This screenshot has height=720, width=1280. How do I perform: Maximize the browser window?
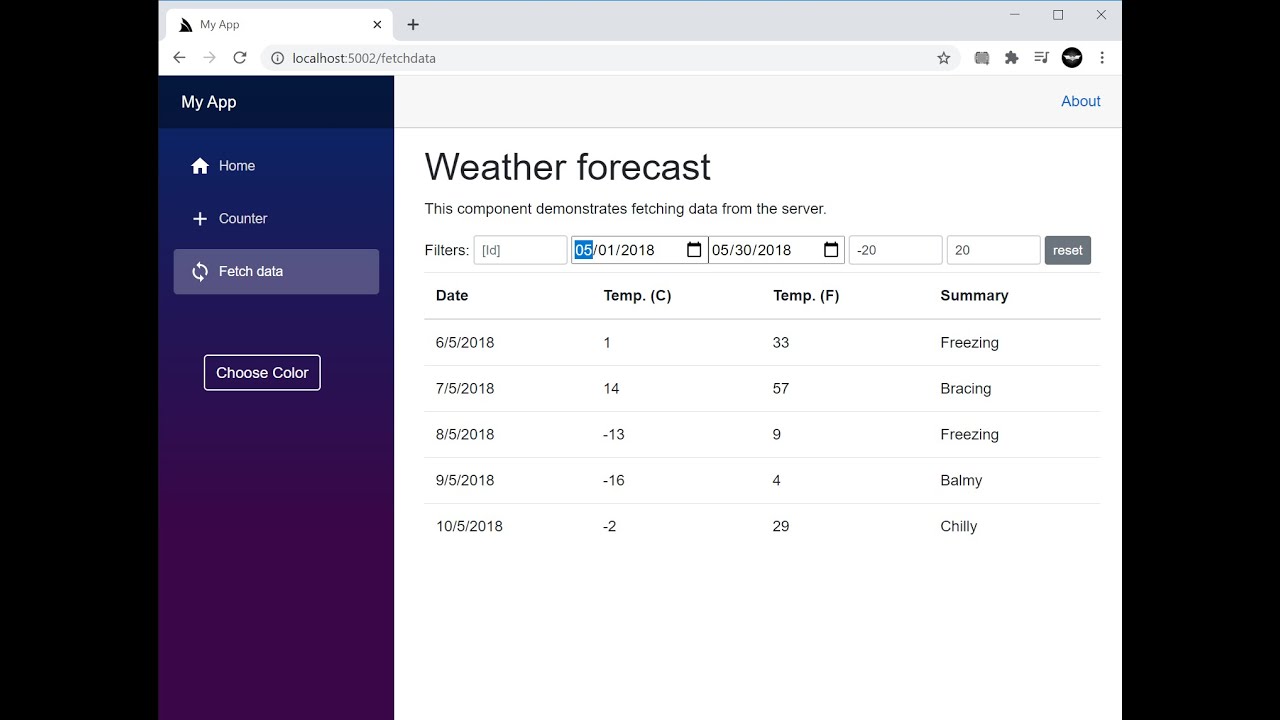[1058, 15]
